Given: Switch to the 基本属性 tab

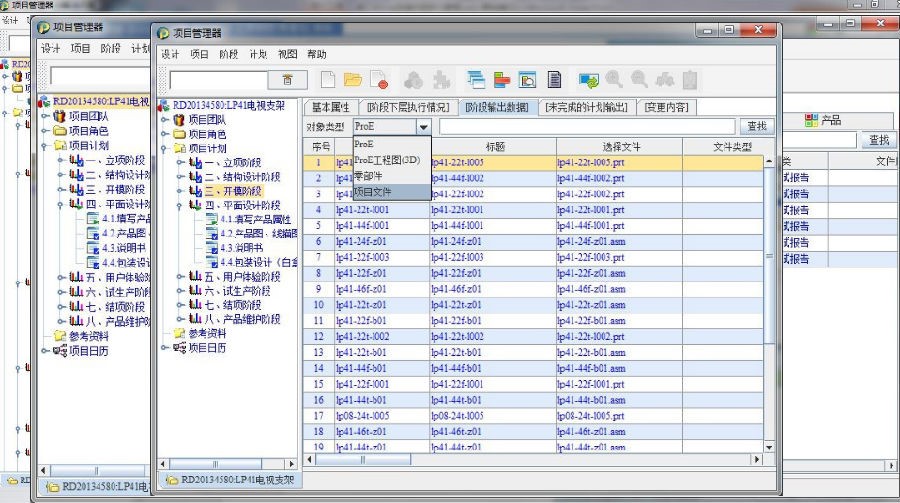Looking at the screenshot, I should click(x=331, y=107).
